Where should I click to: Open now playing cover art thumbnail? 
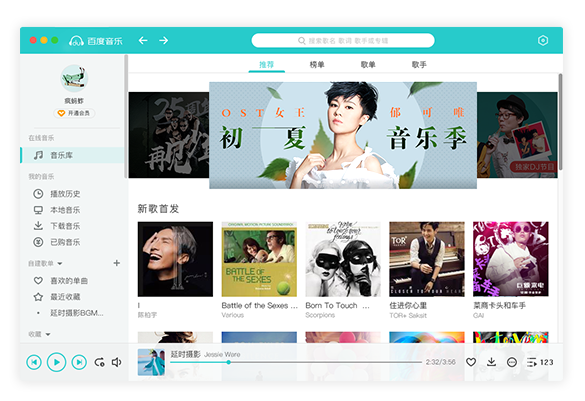151,362
